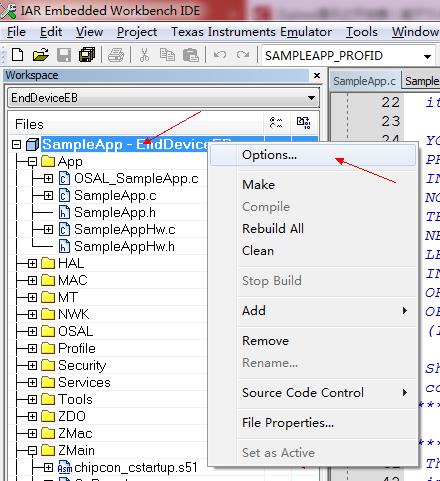Choose Rebuild All from the context menu
440x481 pixels.
tap(313, 229)
